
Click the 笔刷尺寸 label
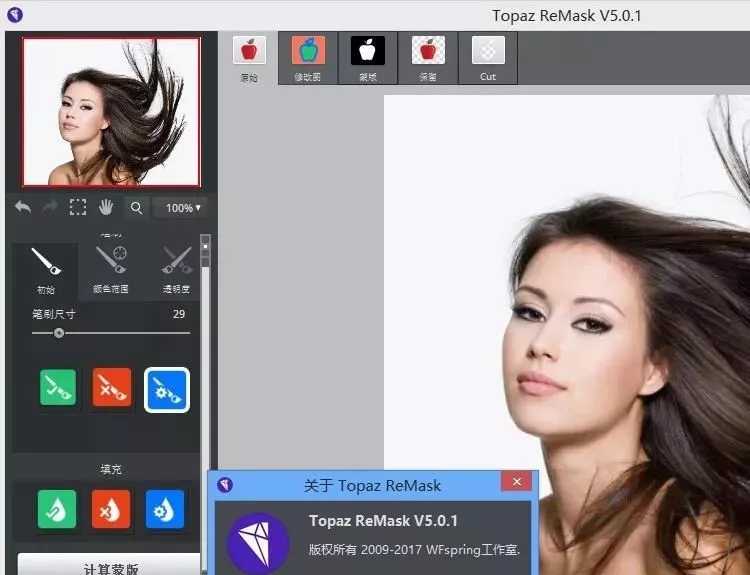coord(54,314)
